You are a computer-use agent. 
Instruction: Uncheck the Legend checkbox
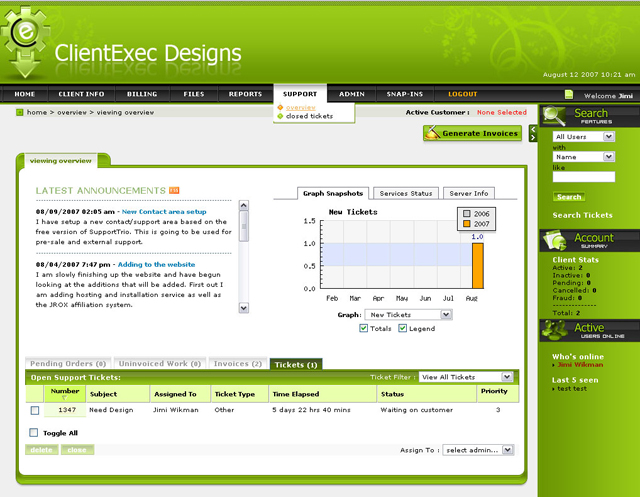point(402,328)
